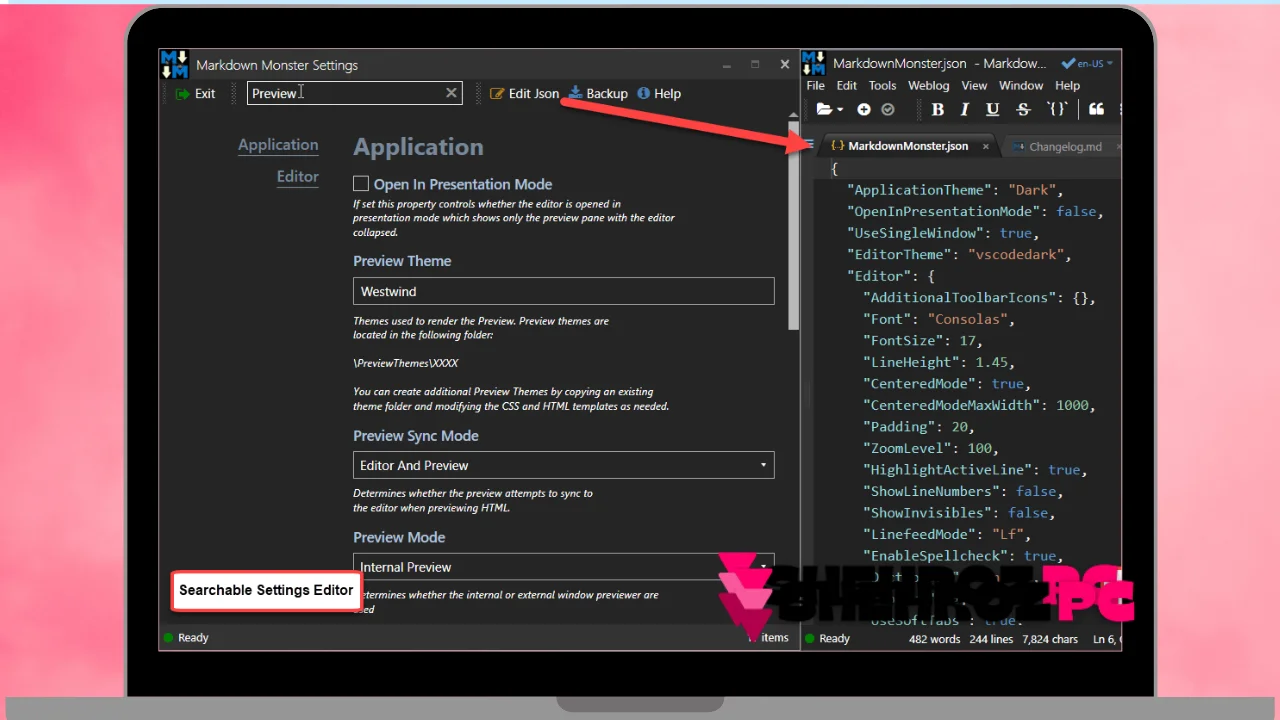Click the 7,824 chars status bar entry
The width and height of the screenshot is (1280, 720).
coord(1050,638)
